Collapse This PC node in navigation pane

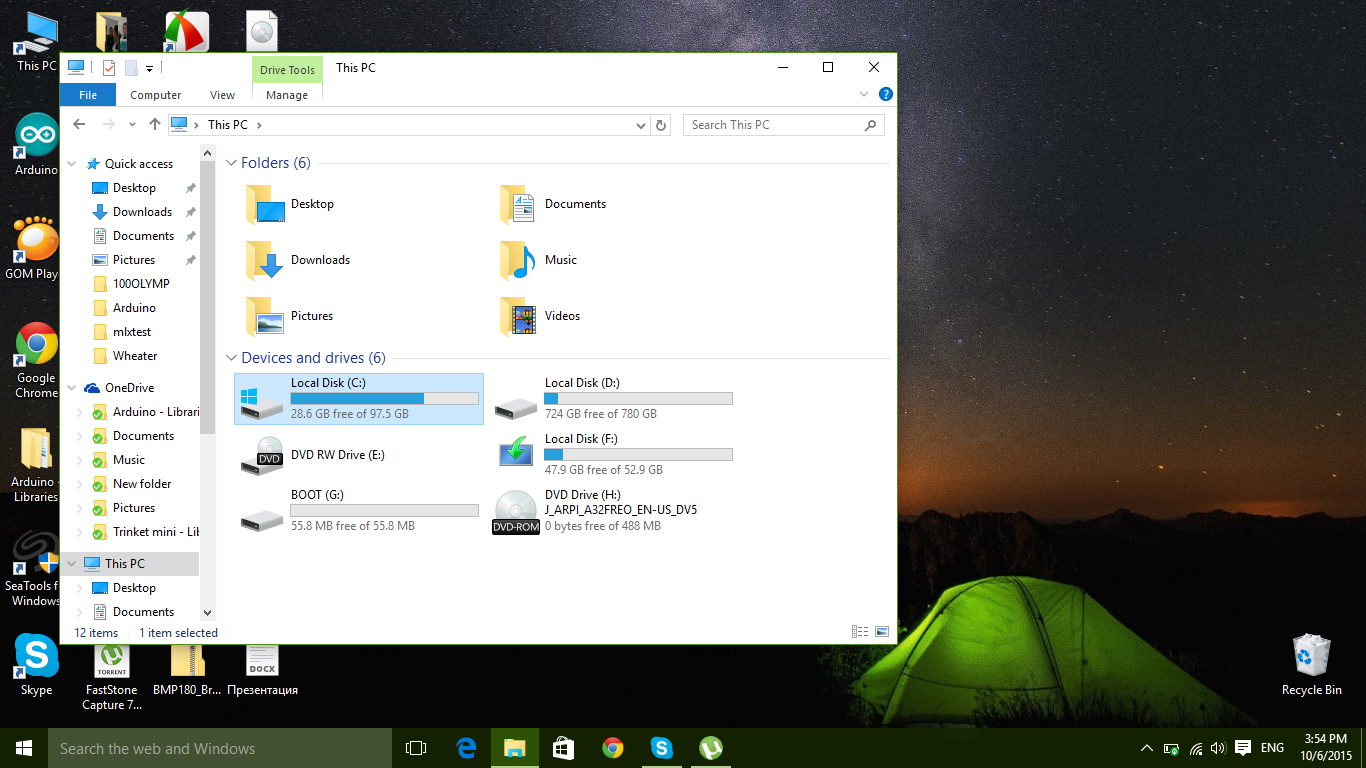(x=72, y=564)
